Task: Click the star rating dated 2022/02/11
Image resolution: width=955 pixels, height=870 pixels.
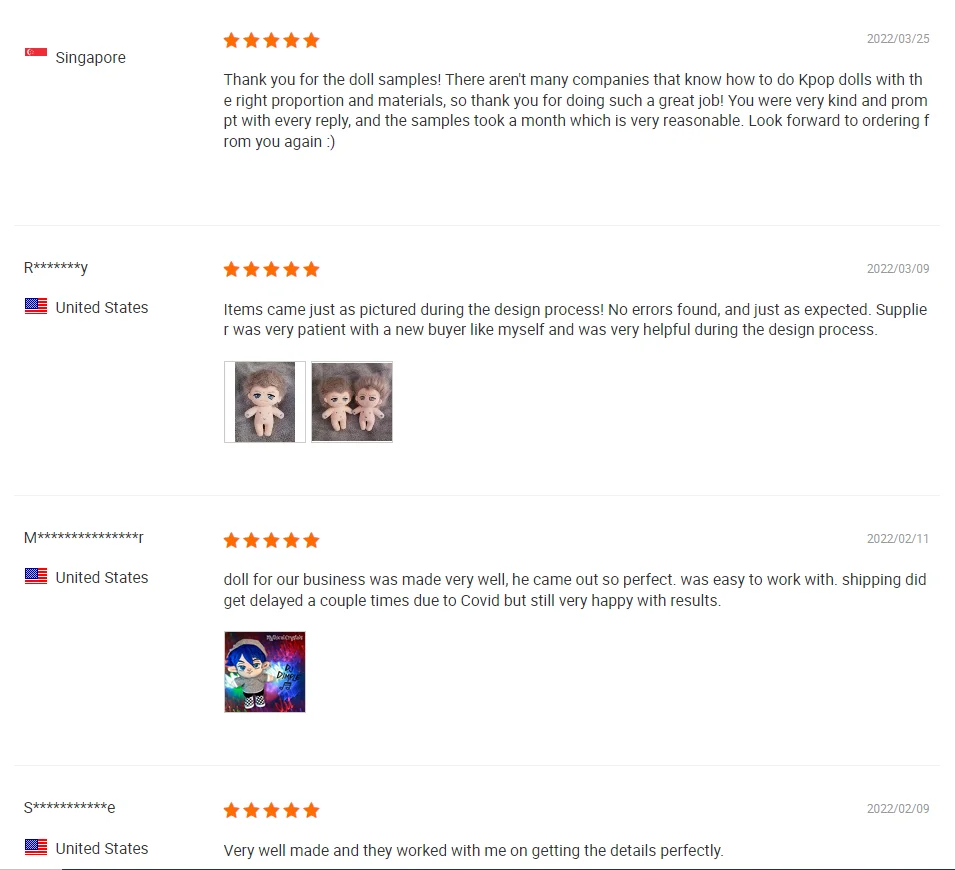Action: click(271, 540)
